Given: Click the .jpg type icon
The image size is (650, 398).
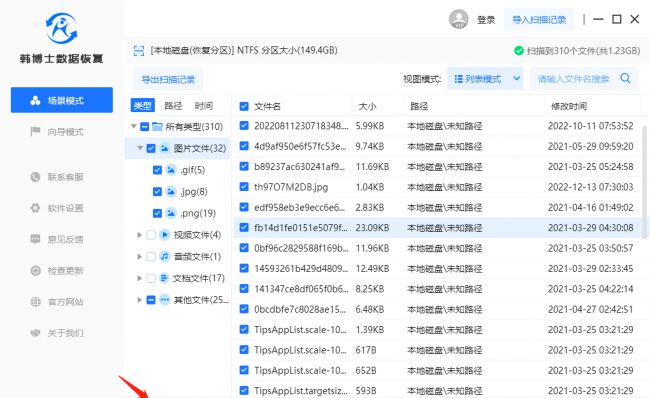Looking at the screenshot, I should [171, 191].
